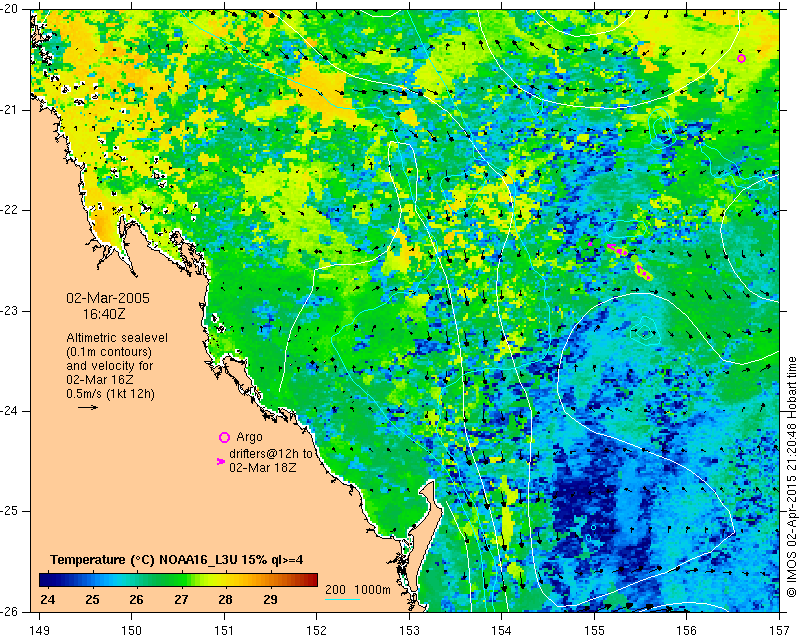Viewport: 800px width, 640px height.
Task: Click longitude axis label "151"
Action: point(224,631)
